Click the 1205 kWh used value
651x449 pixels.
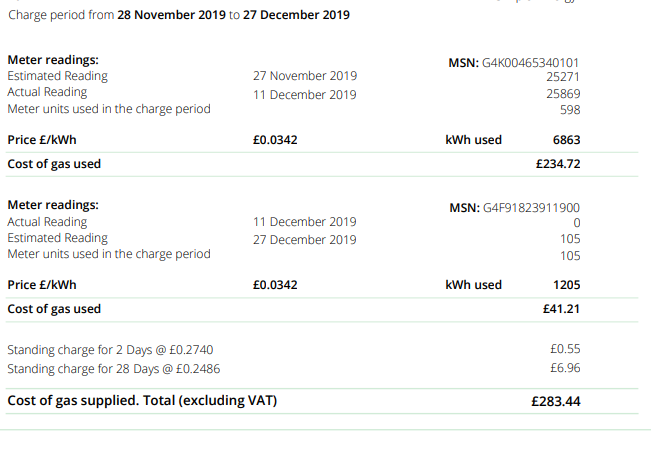566,285
